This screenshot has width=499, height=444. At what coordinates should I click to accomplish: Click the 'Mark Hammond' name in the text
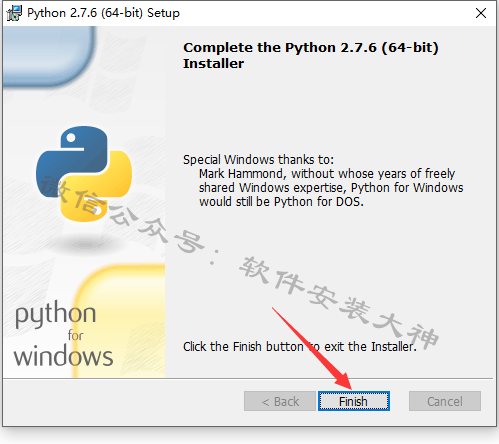pos(241,174)
